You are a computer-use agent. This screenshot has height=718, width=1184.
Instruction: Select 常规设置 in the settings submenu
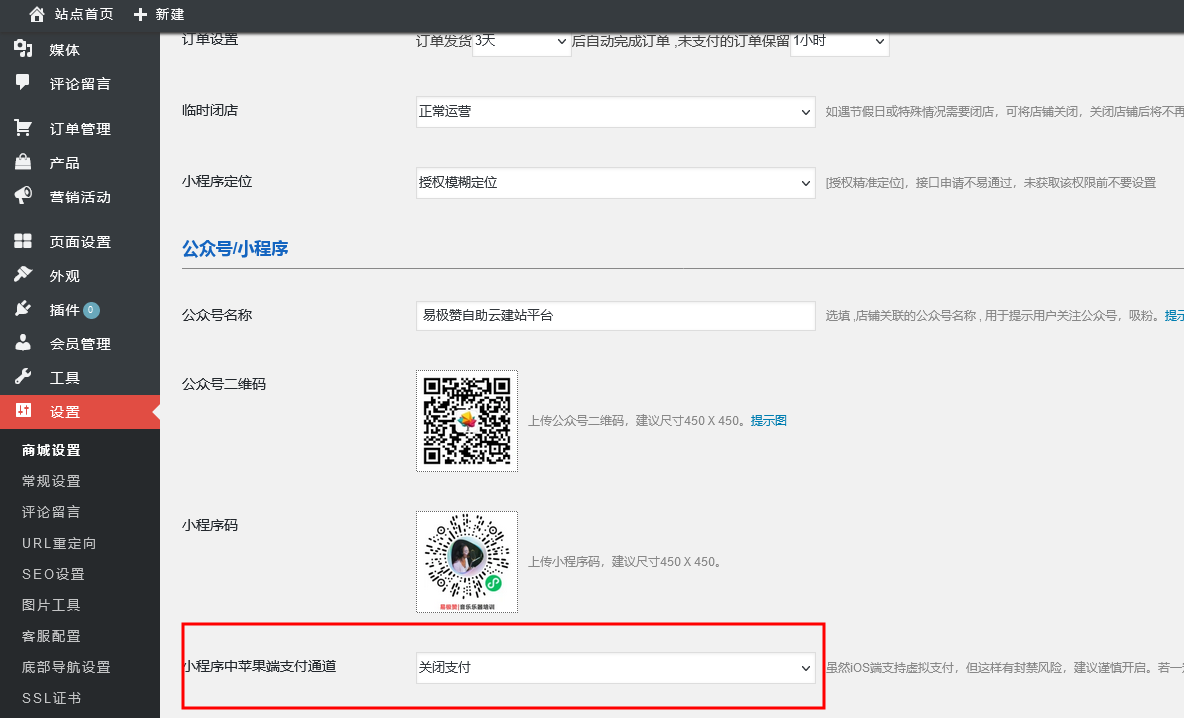(x=52, y=481)
